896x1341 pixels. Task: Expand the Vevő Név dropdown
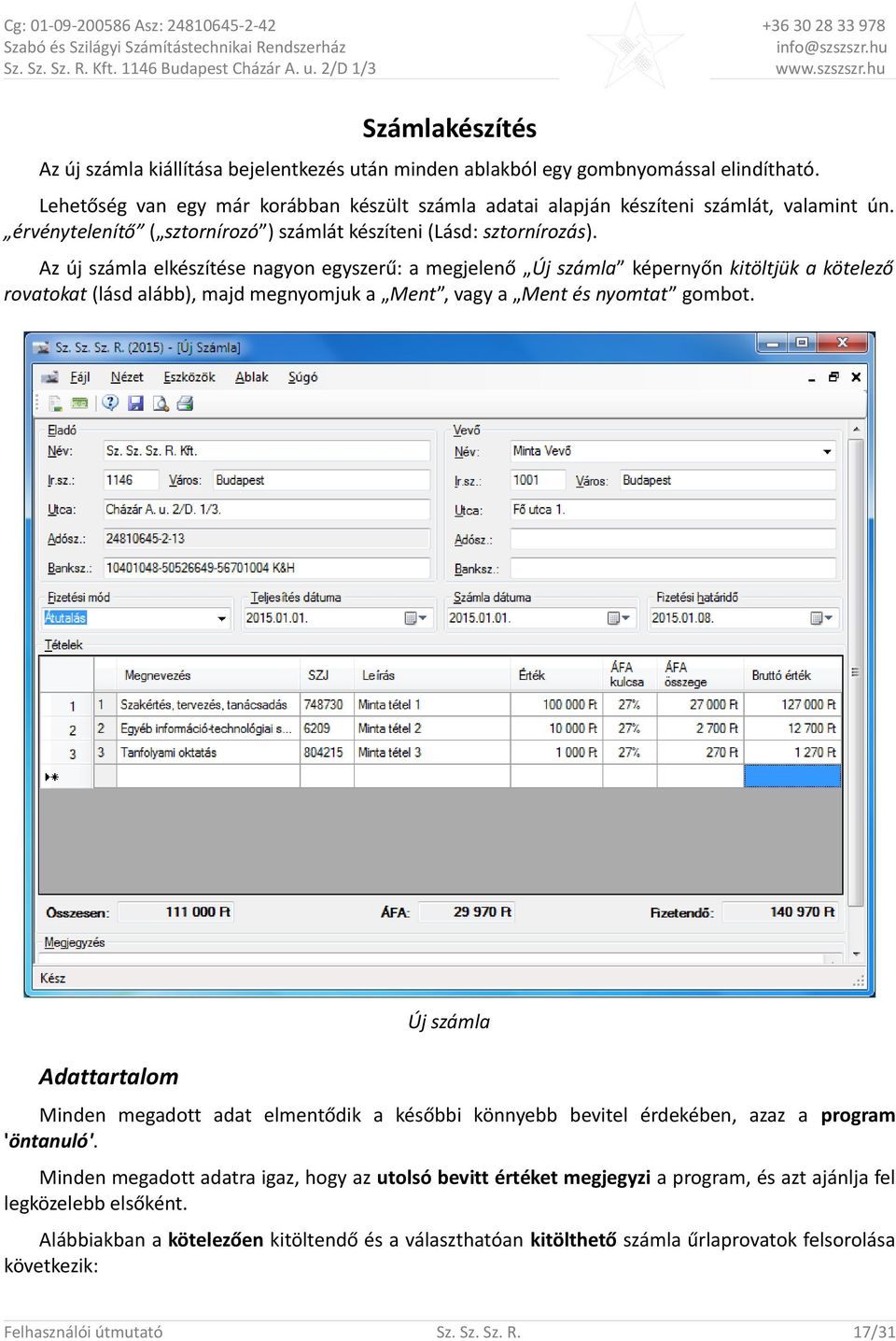pos(827,452)
